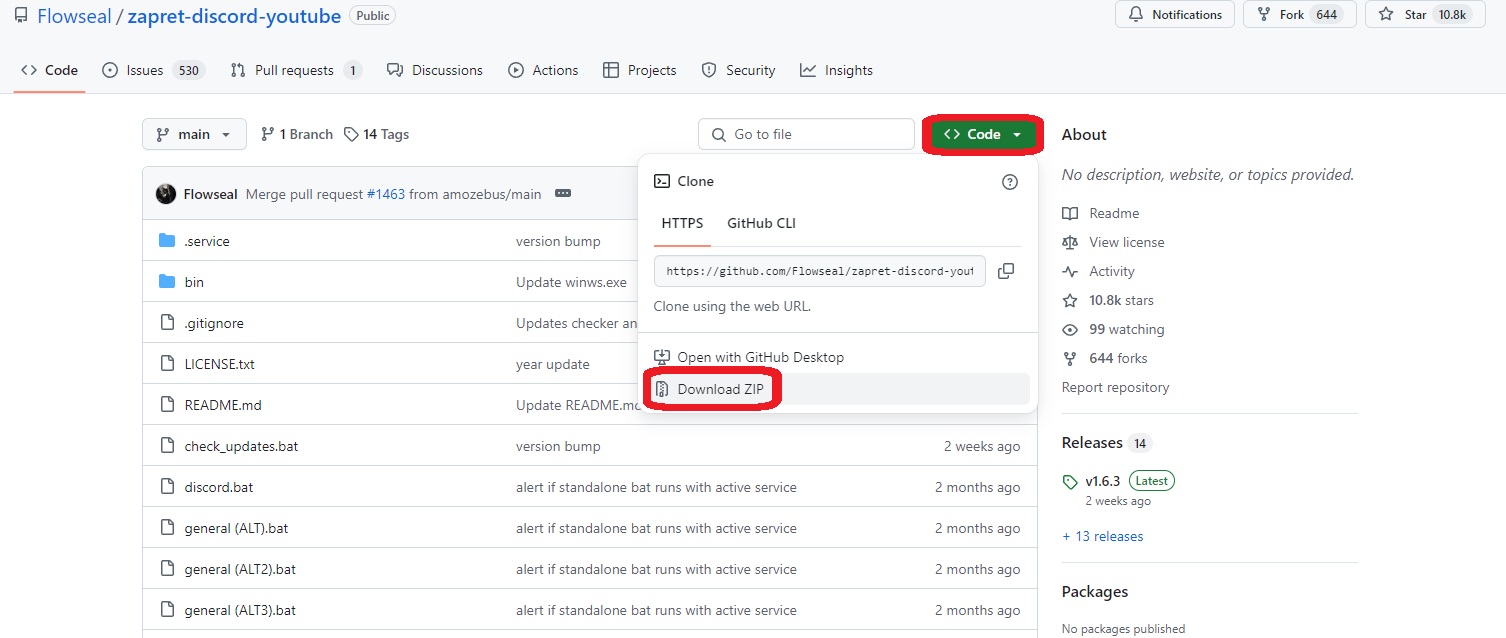Viewport: 1506px width, 638px height.
Task: Click the pulse icon beside Activity
Action: click(1070, 271)
